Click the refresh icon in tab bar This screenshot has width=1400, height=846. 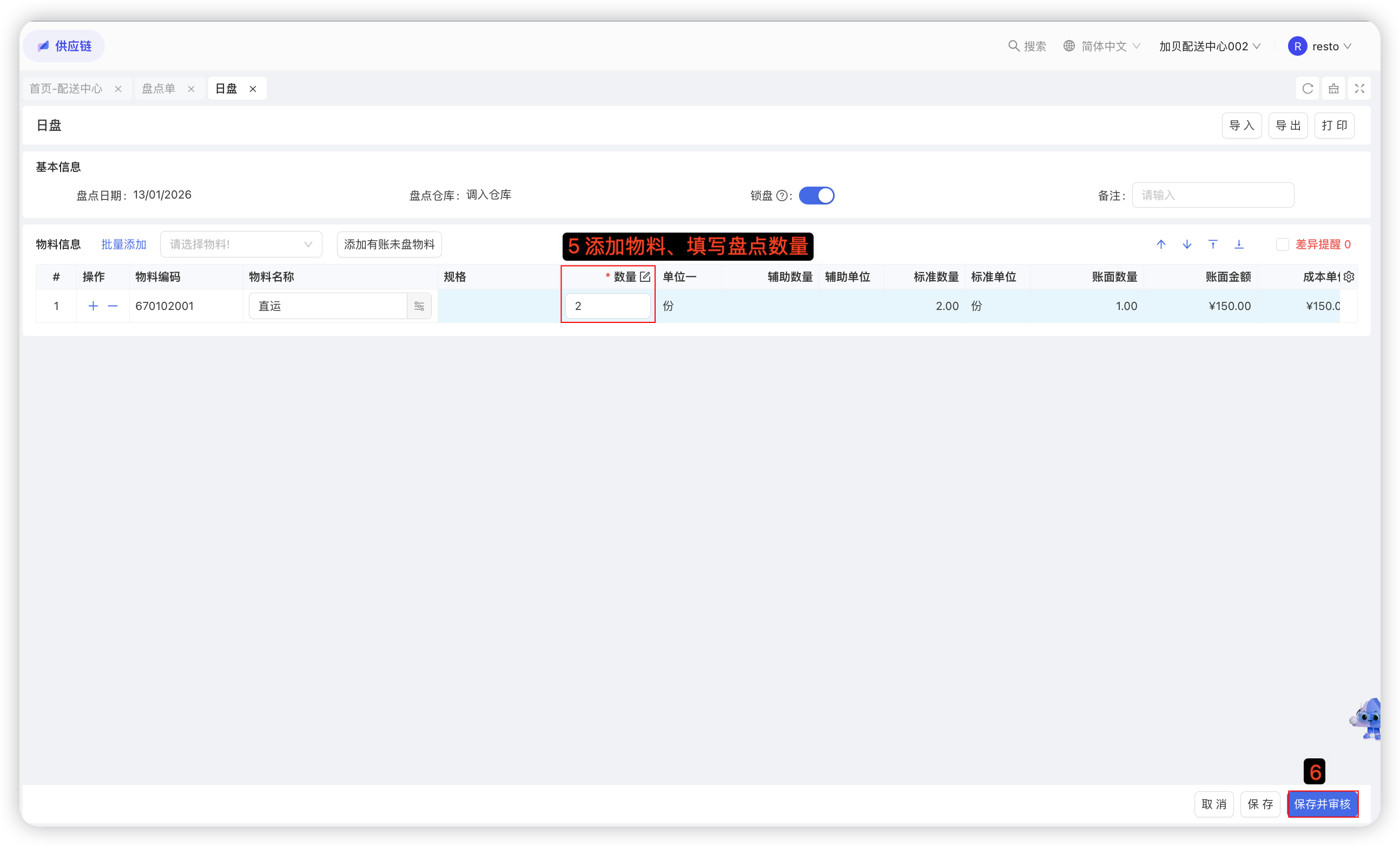coord(1307,89)
